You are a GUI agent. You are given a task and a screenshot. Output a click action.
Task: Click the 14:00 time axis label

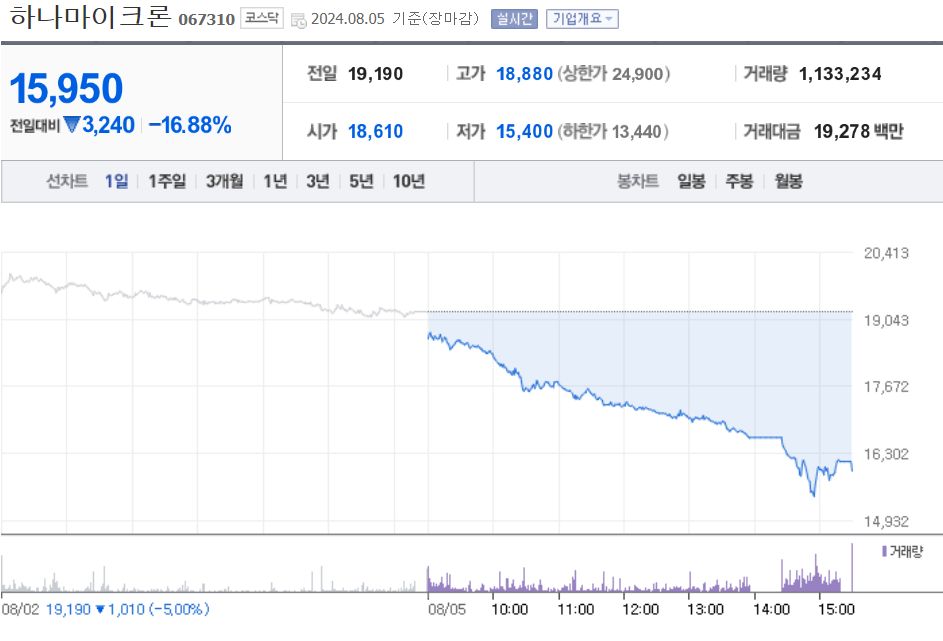point(772,609)
